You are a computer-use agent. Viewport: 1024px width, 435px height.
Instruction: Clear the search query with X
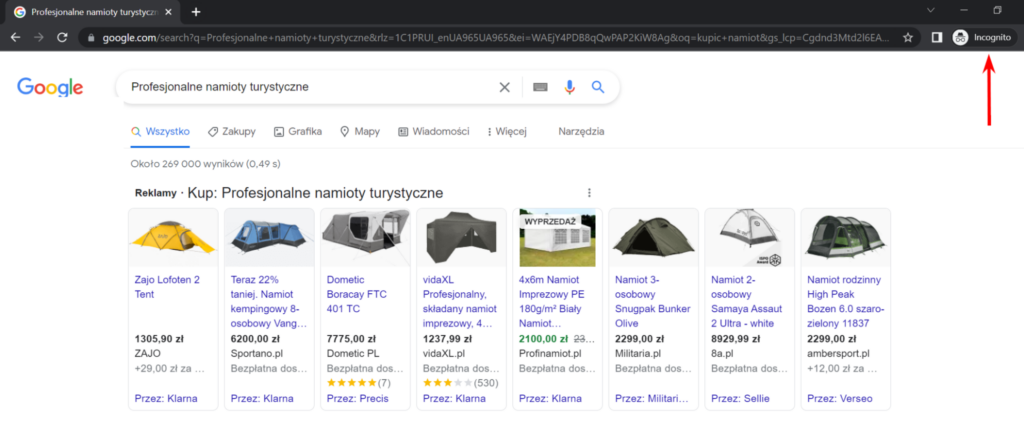point(504,87)
